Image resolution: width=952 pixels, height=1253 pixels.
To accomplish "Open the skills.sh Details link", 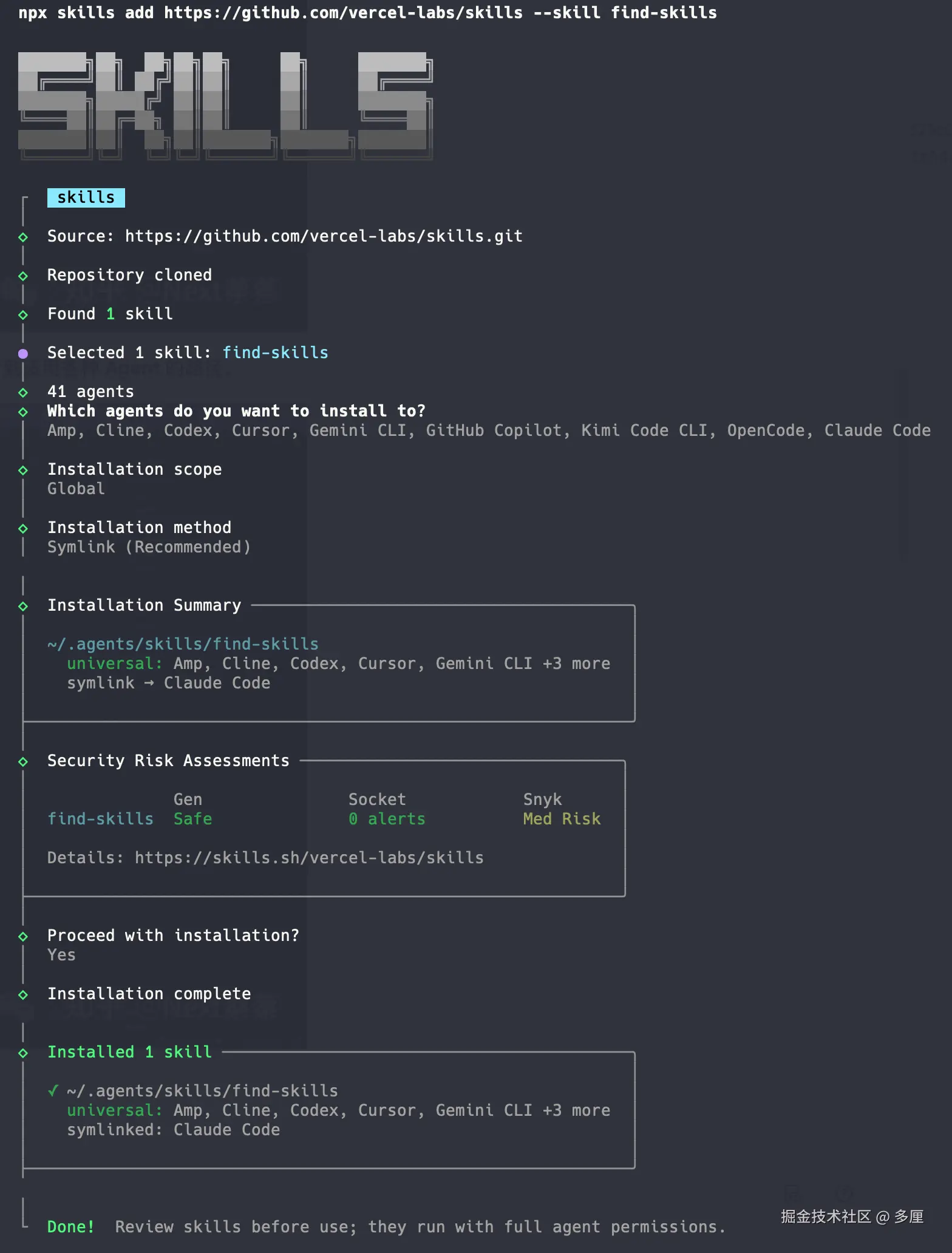I will (309, 858).
